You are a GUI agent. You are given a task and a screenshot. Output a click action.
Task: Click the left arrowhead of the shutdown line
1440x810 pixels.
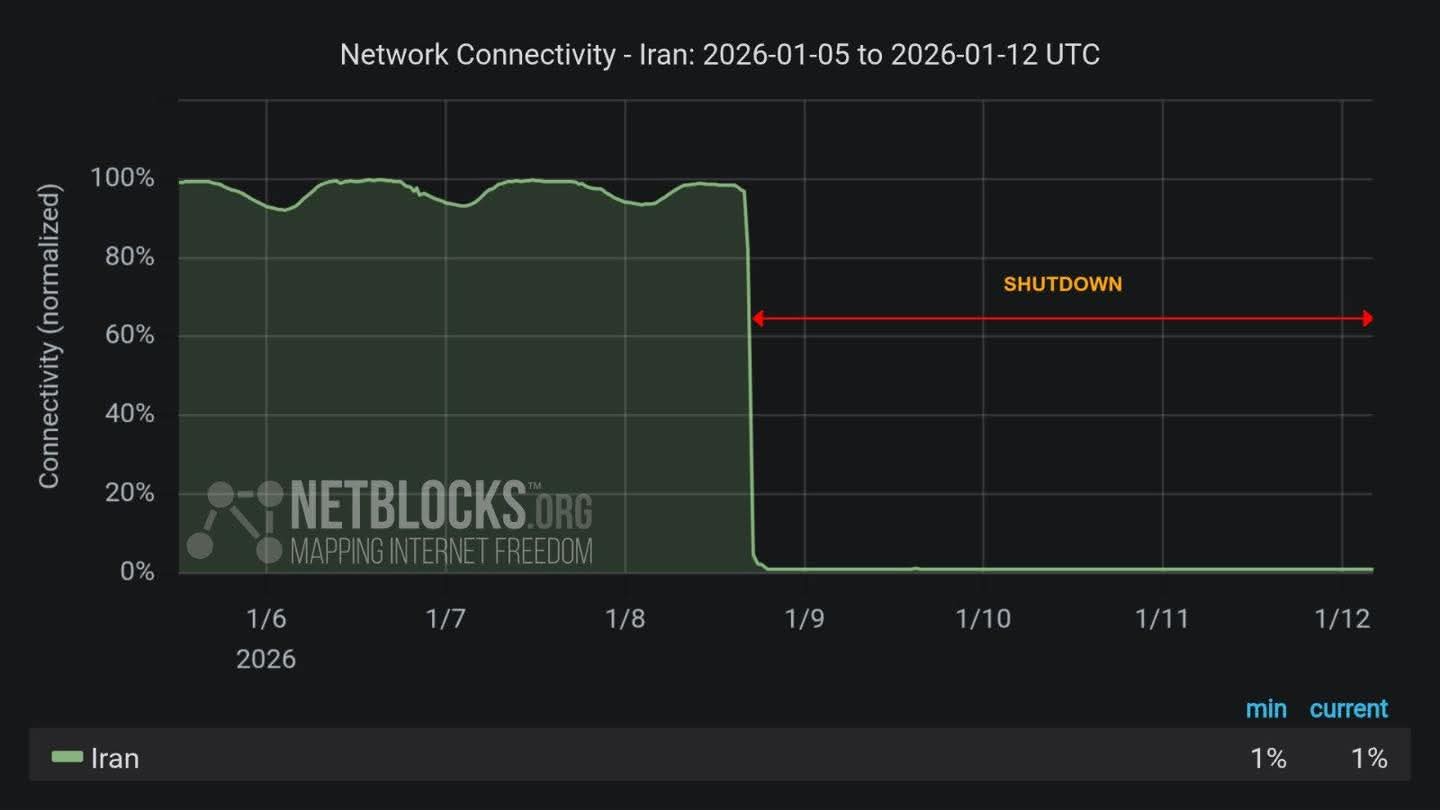(x=757, y=319)
